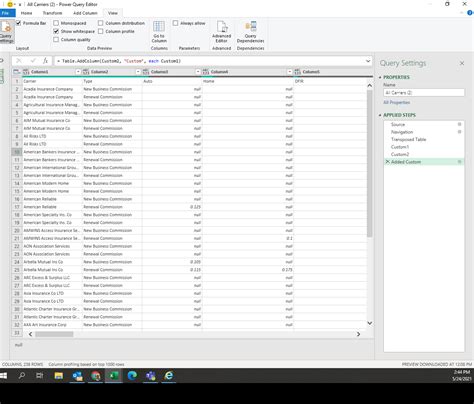Select the Transposed Table applied step

(x=408, y=139)
